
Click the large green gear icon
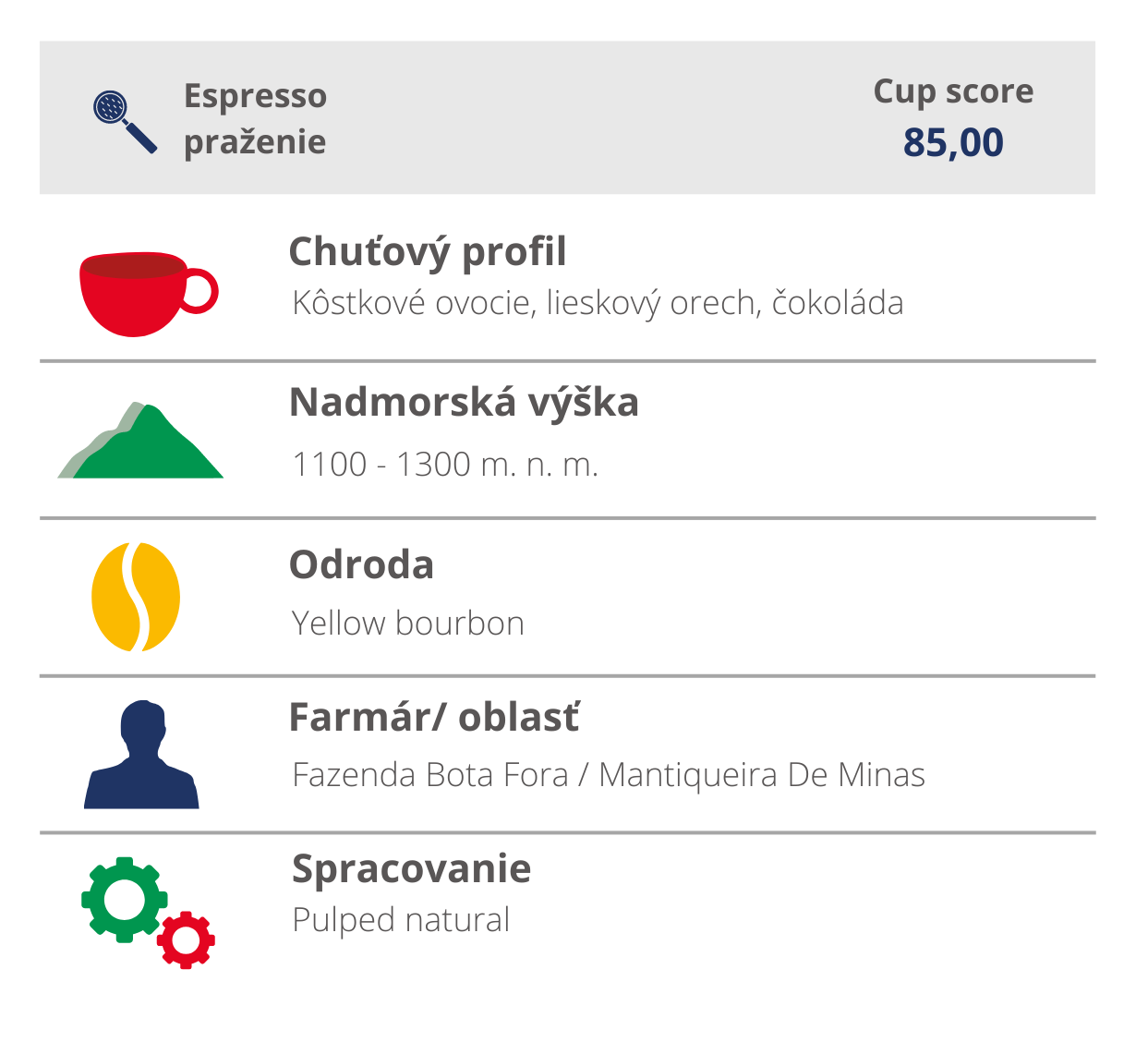[x=124, y=899]
